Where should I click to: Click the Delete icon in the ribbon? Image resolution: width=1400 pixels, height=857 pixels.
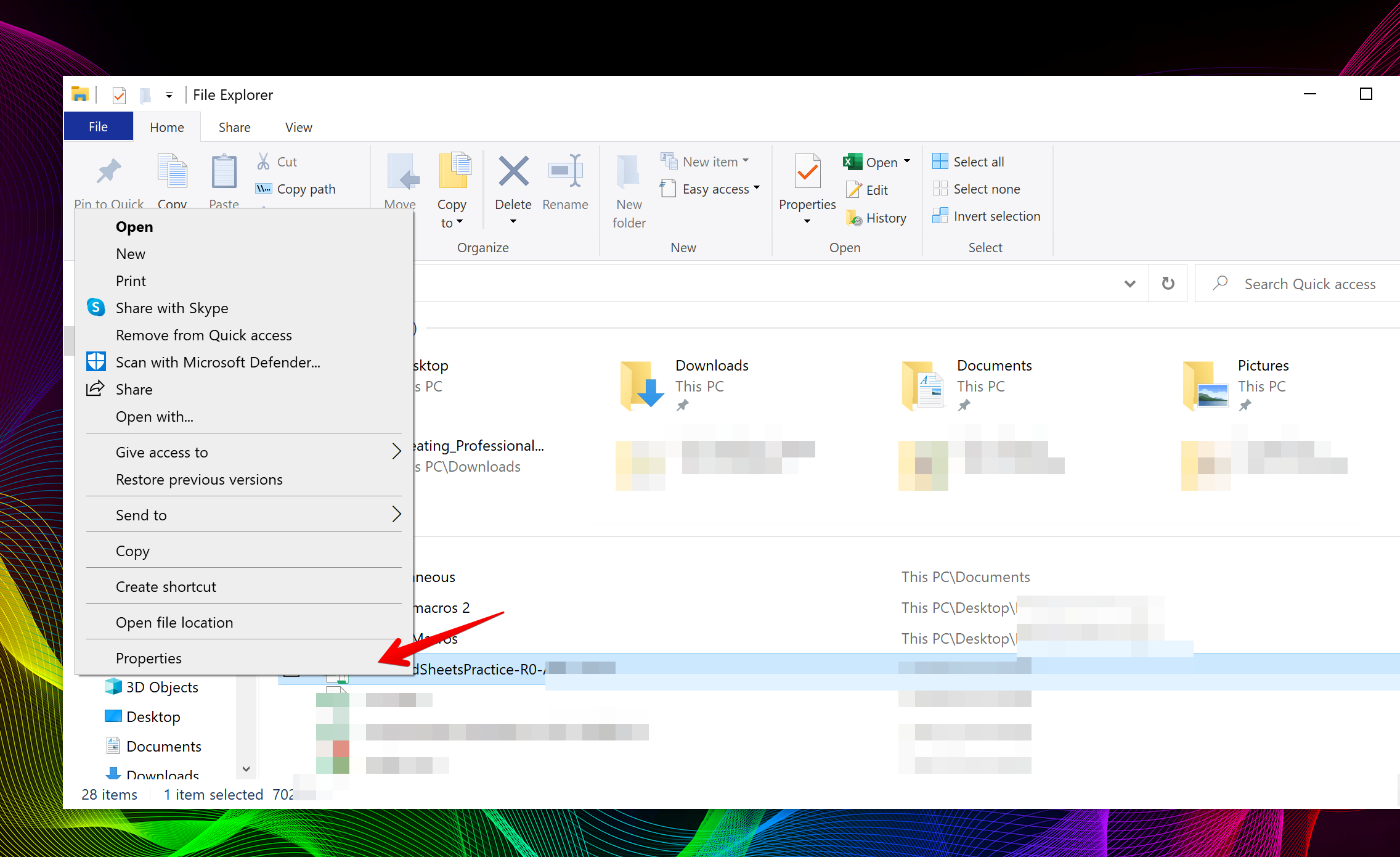(x=513, y=172)
